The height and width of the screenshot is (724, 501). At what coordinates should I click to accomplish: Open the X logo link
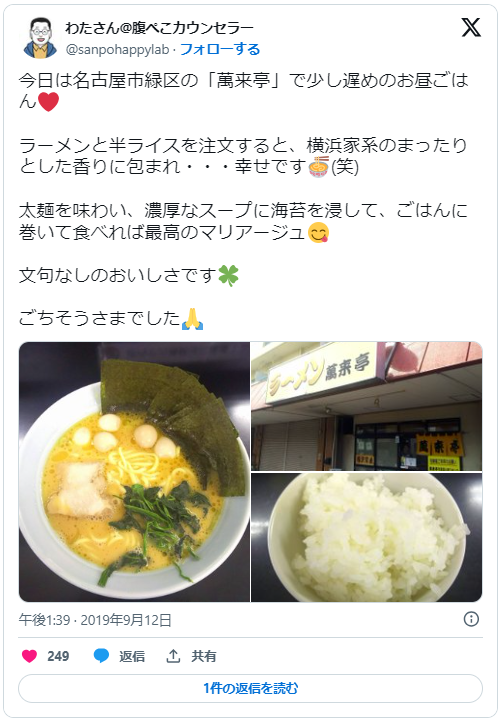coord(471,28)
